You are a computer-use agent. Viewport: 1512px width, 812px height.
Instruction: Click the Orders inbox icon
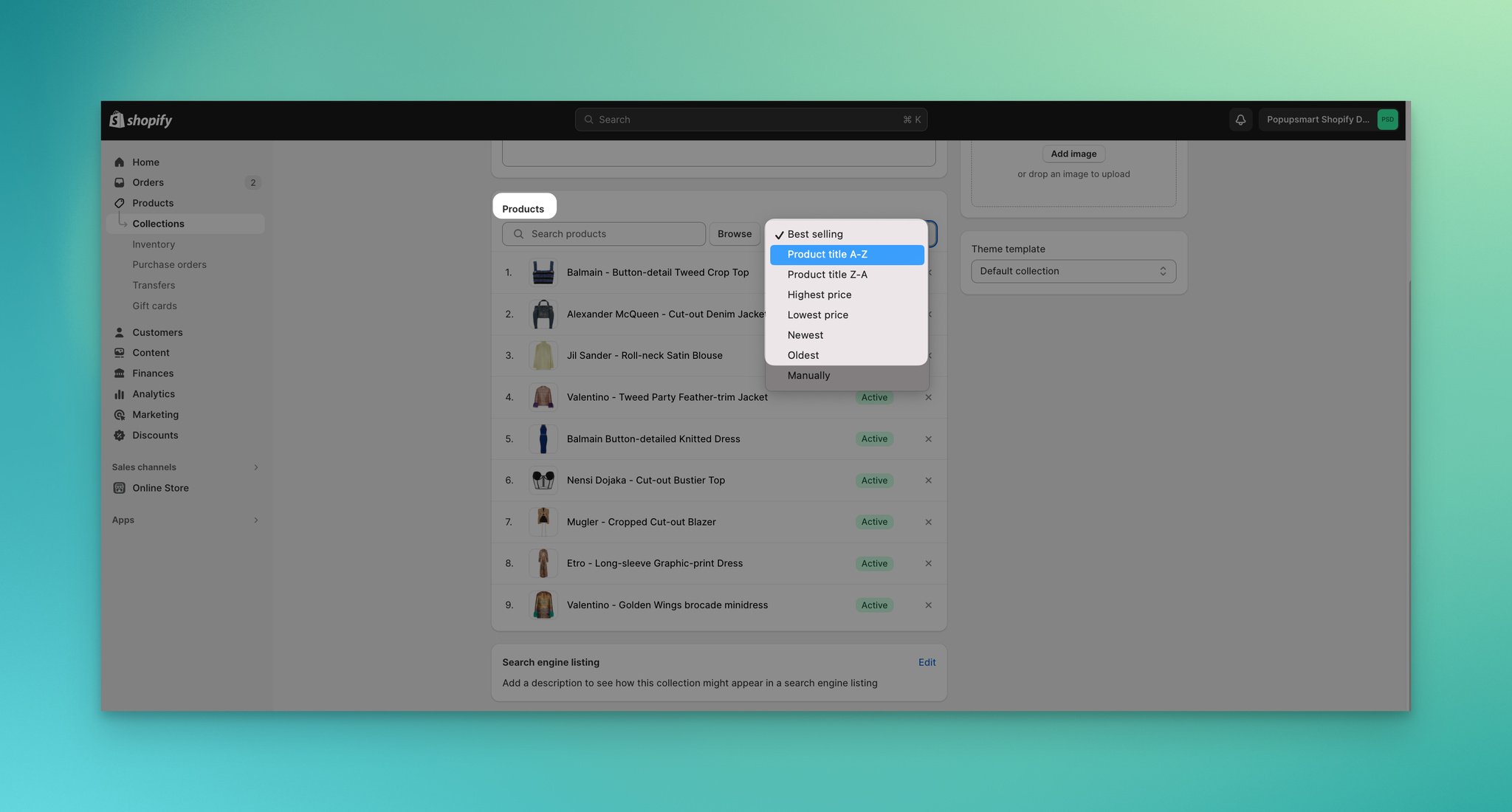point(119,182)
